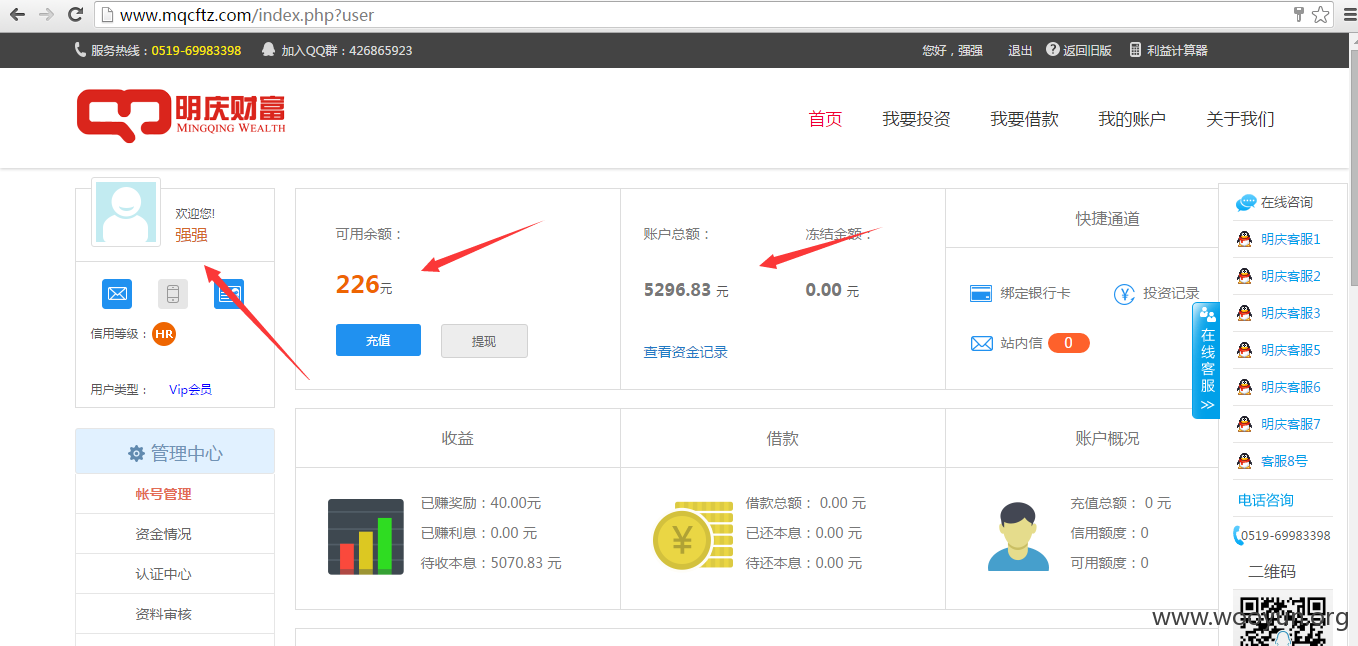Click the gray 提现 withdraw button

484,341
